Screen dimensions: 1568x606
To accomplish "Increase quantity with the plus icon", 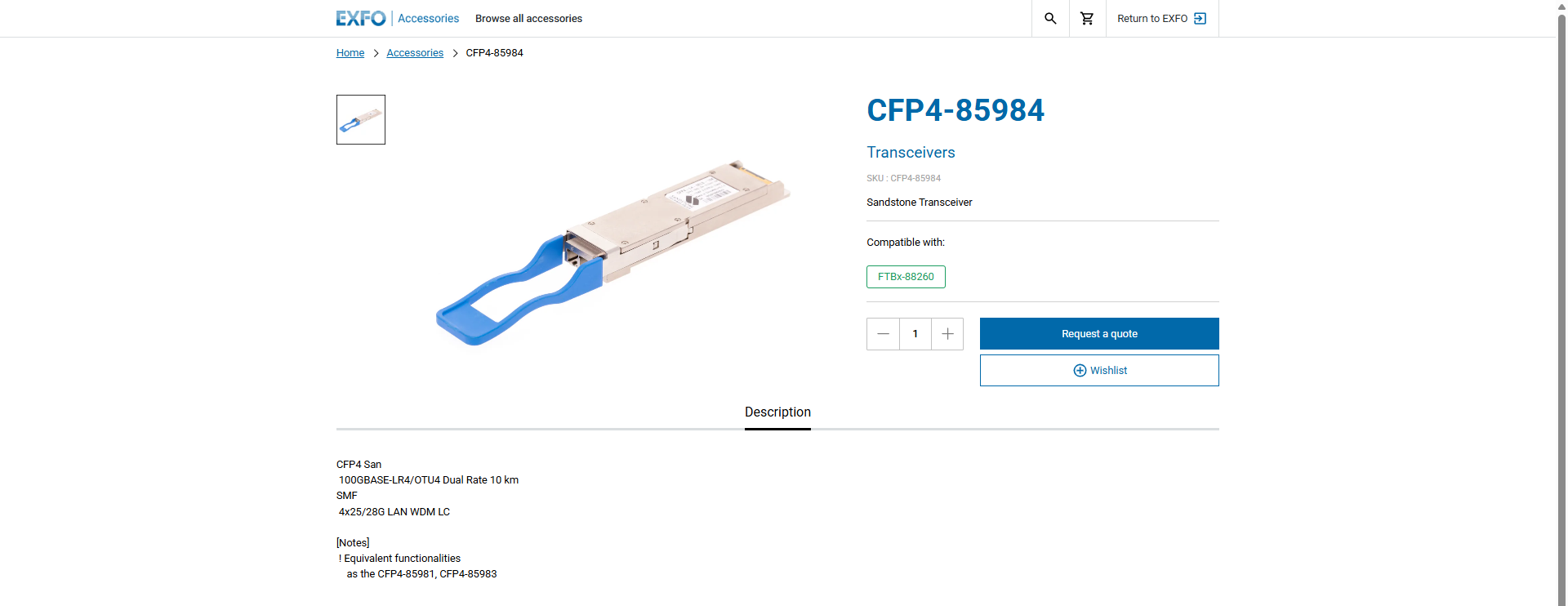I will (947, 334).
